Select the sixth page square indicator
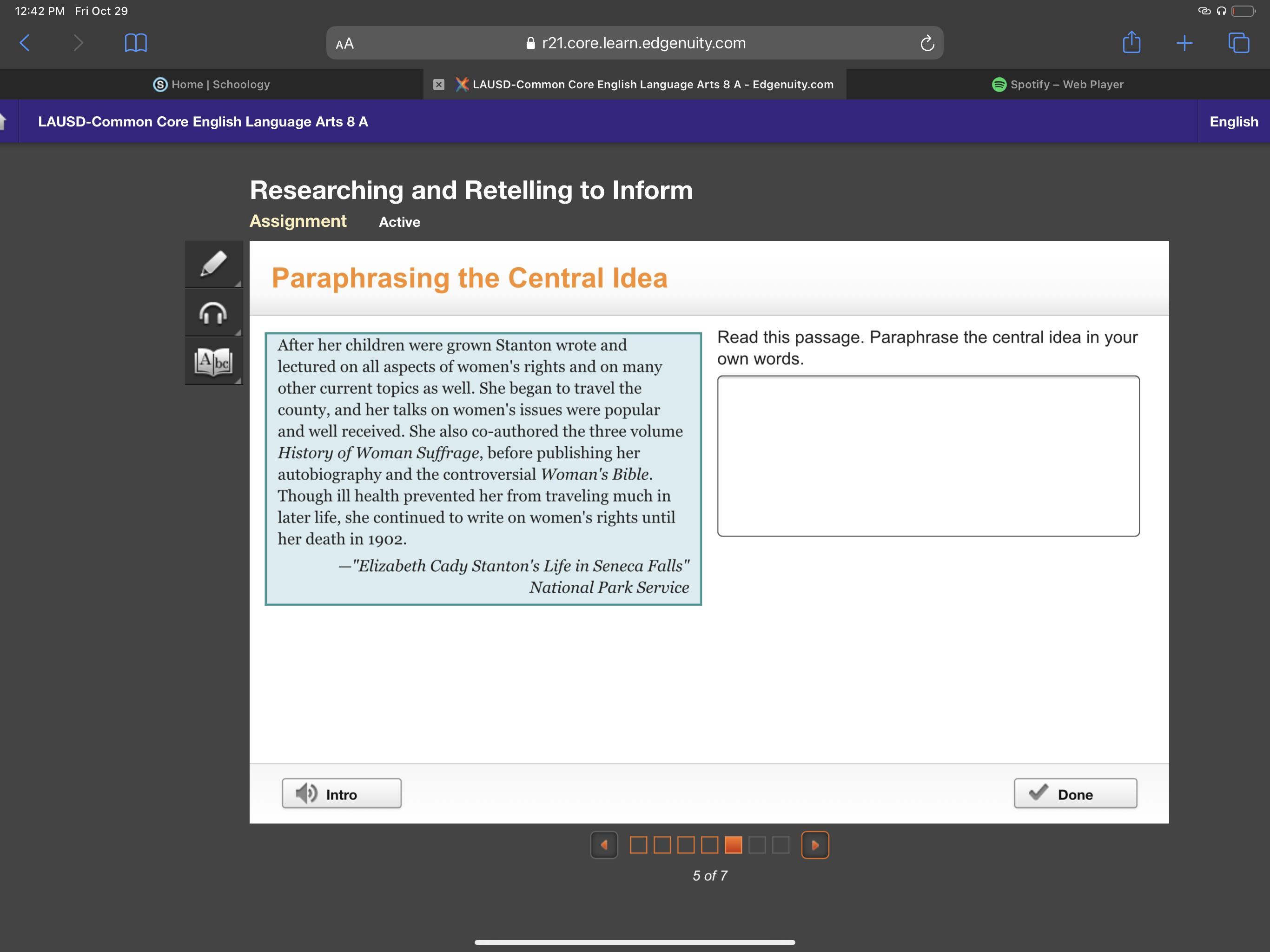 (757, 845)
